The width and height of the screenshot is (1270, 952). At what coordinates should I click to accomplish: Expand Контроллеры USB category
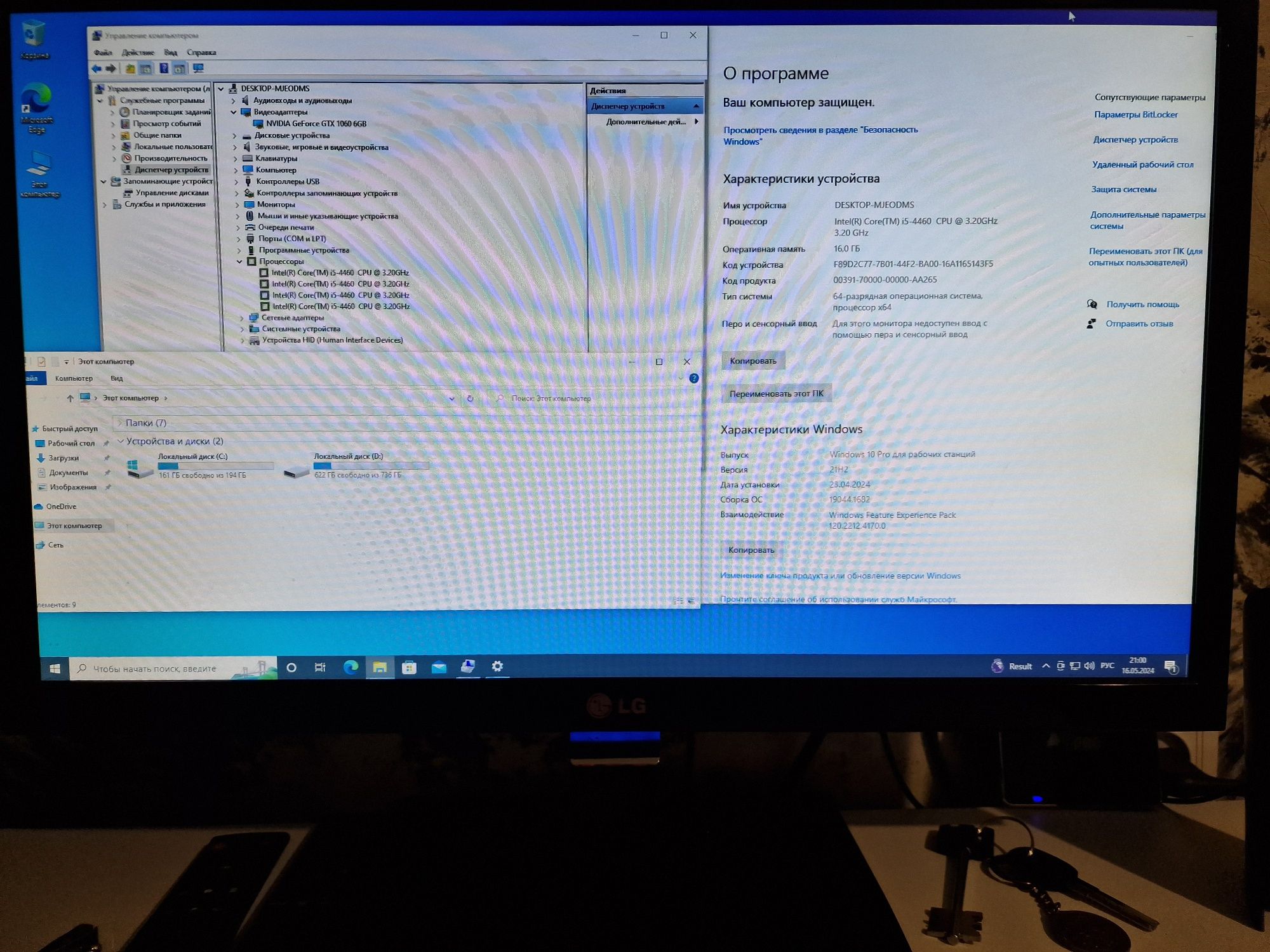[x=236, y=182]
